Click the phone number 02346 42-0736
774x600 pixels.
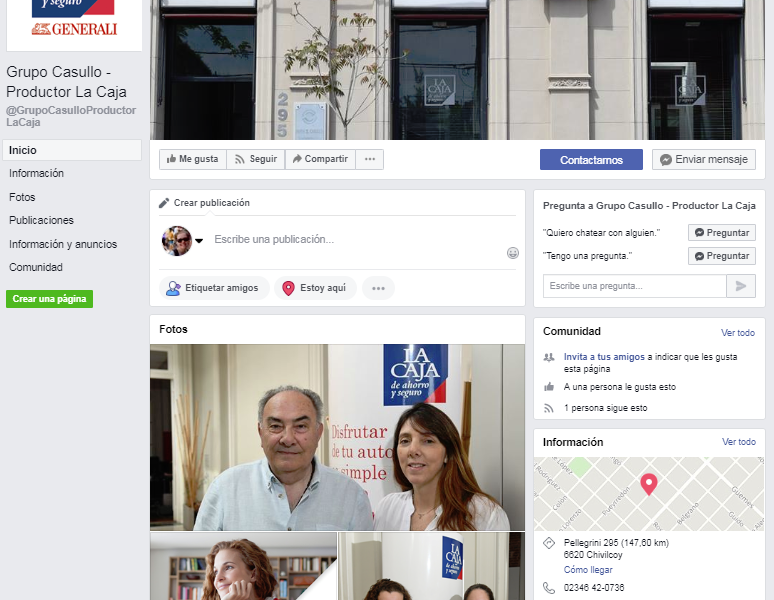tap(594, 588)
